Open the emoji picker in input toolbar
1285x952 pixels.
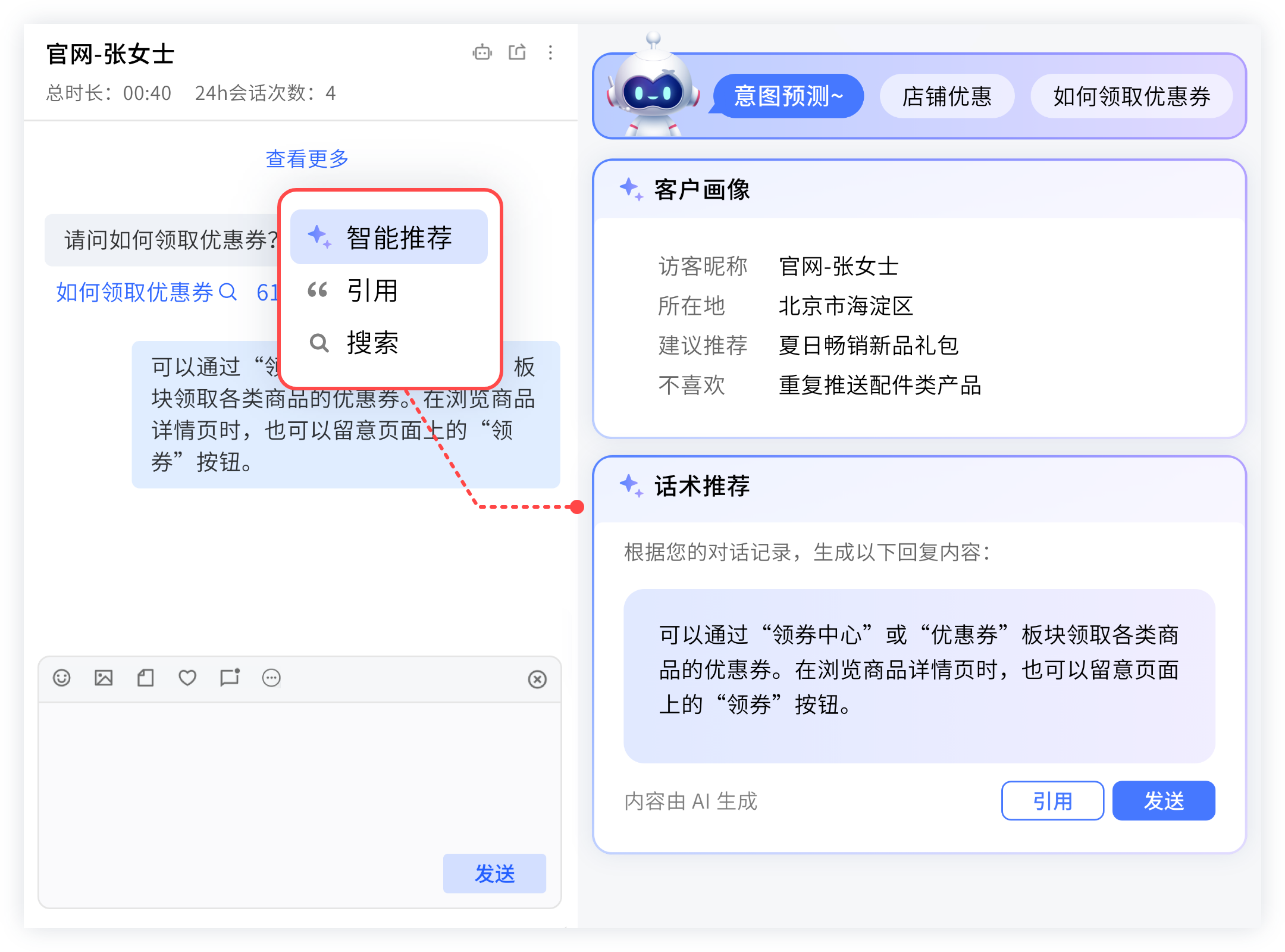[62, 678]
